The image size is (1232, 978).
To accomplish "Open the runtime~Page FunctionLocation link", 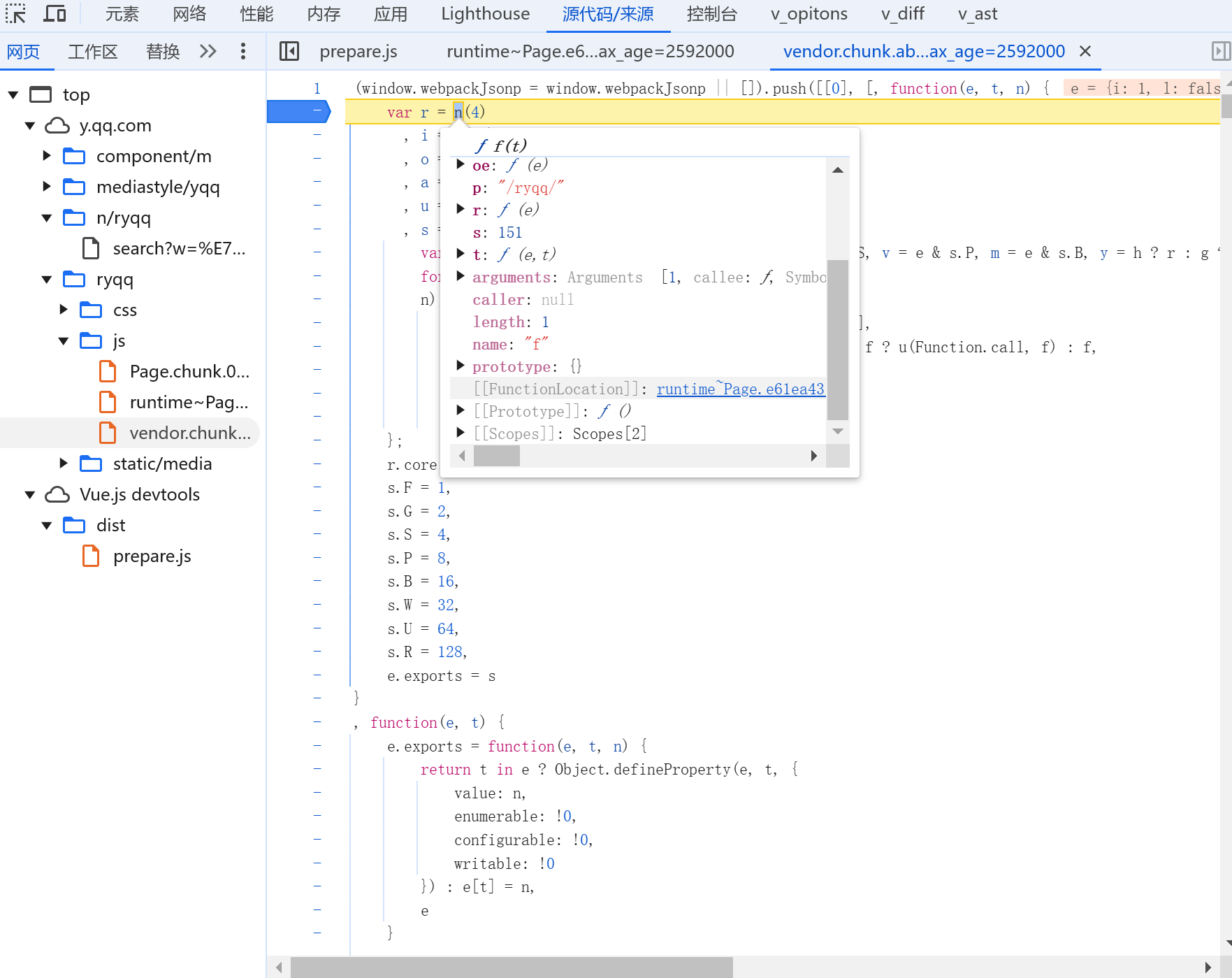I will click(x=740, y=389).
